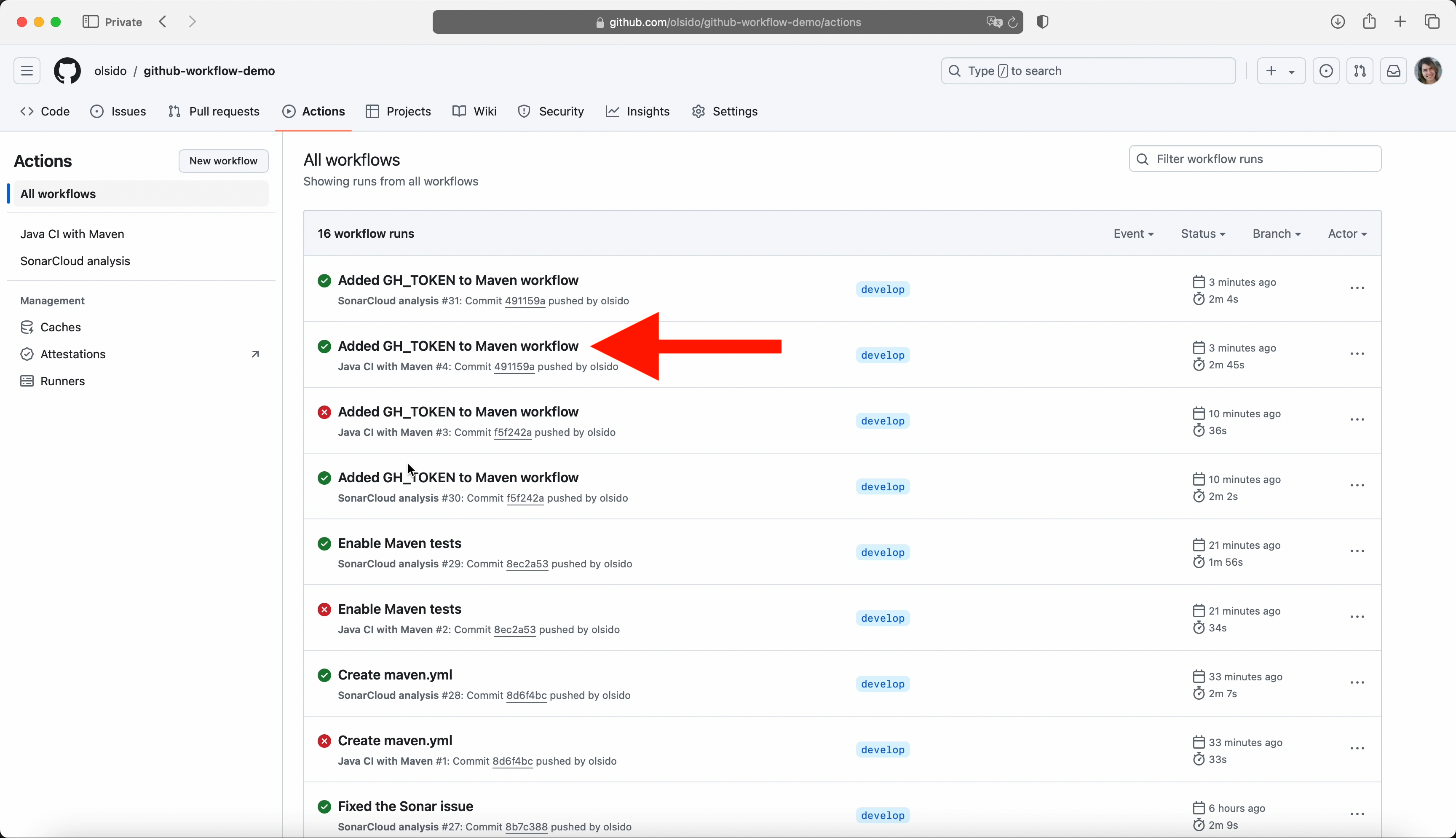Click the GitHub logo home icon

(x=67, y=71)
